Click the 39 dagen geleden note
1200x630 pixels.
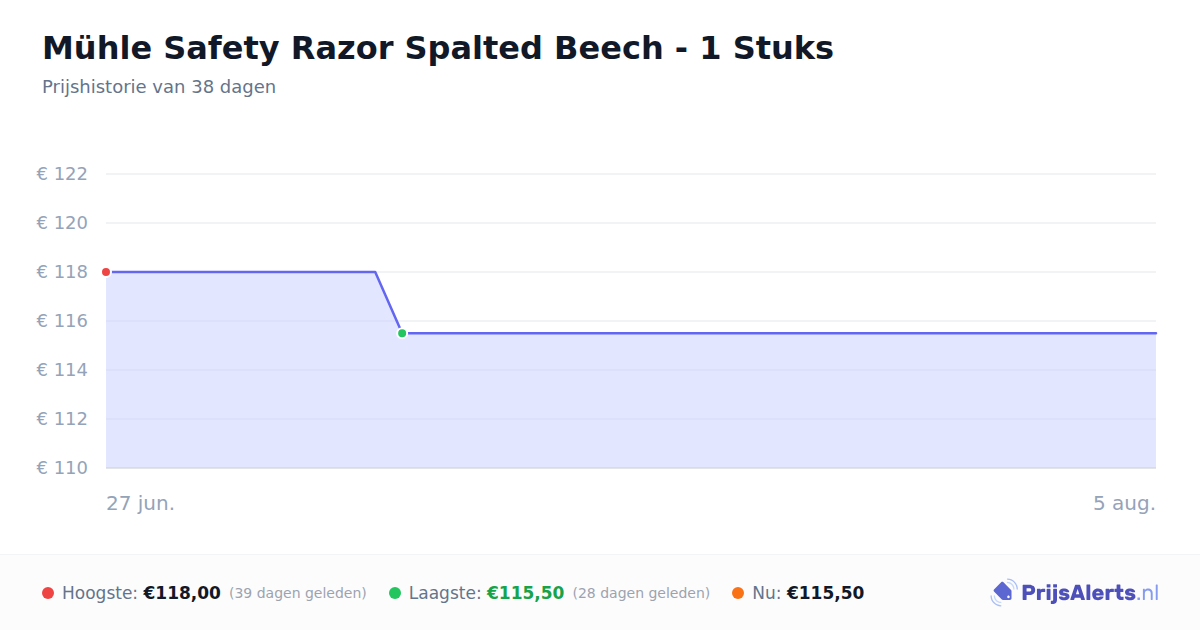[x=298, y=593]
